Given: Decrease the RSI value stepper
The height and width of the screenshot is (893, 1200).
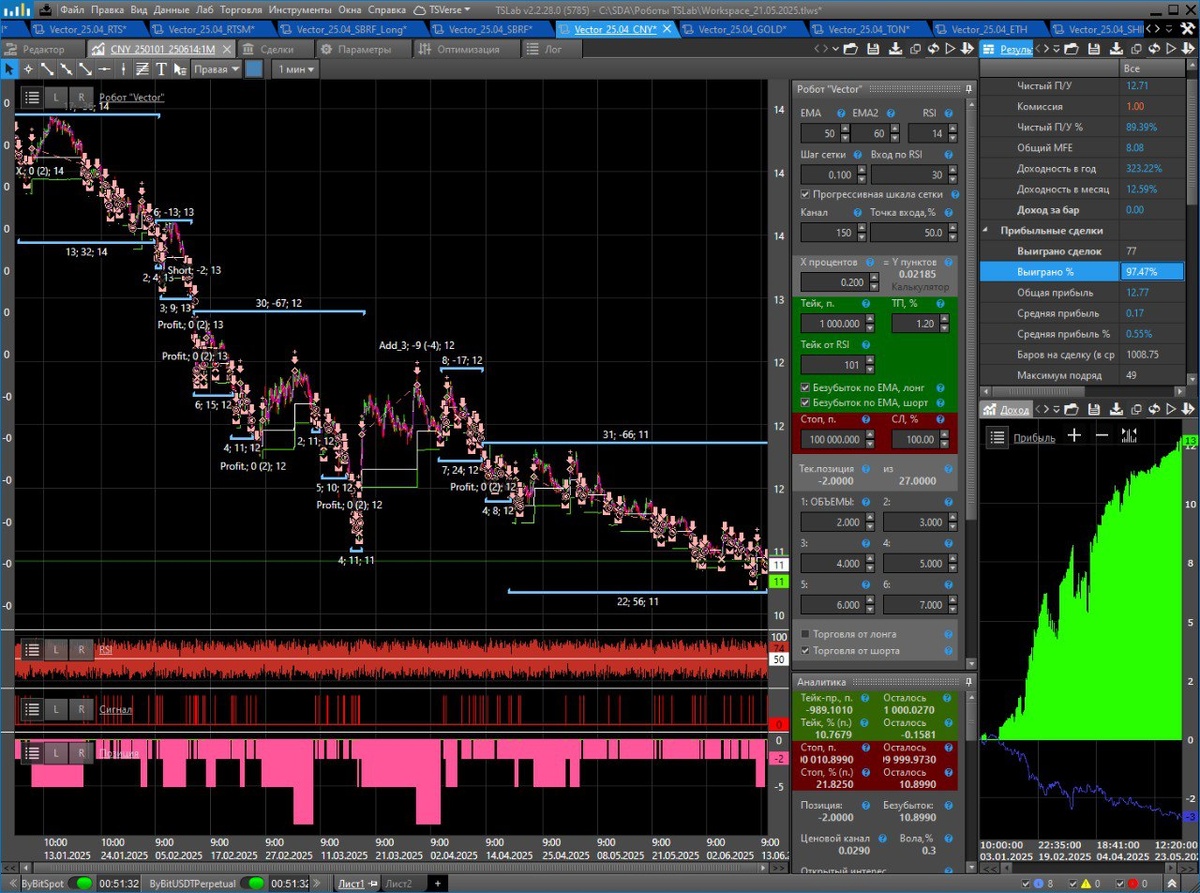Looking at the screenshot, I should click(953, 138).
